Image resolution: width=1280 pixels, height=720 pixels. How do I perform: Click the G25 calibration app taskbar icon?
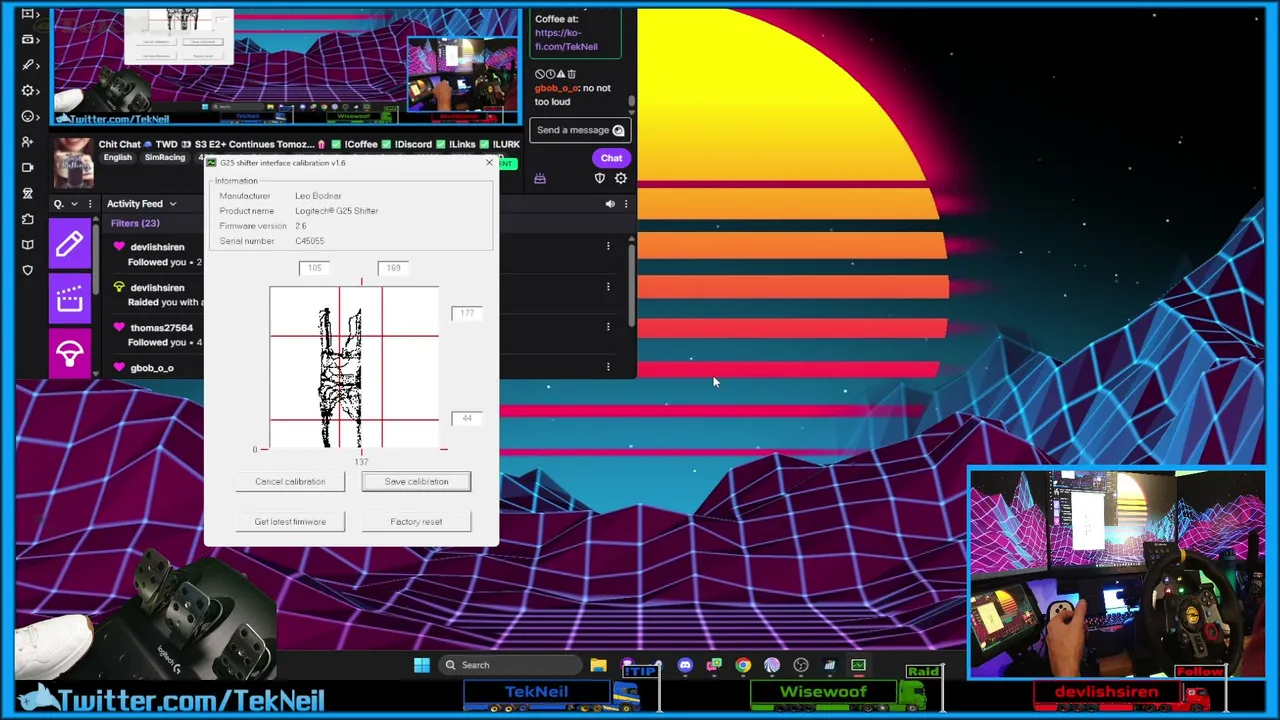point(859,665)
